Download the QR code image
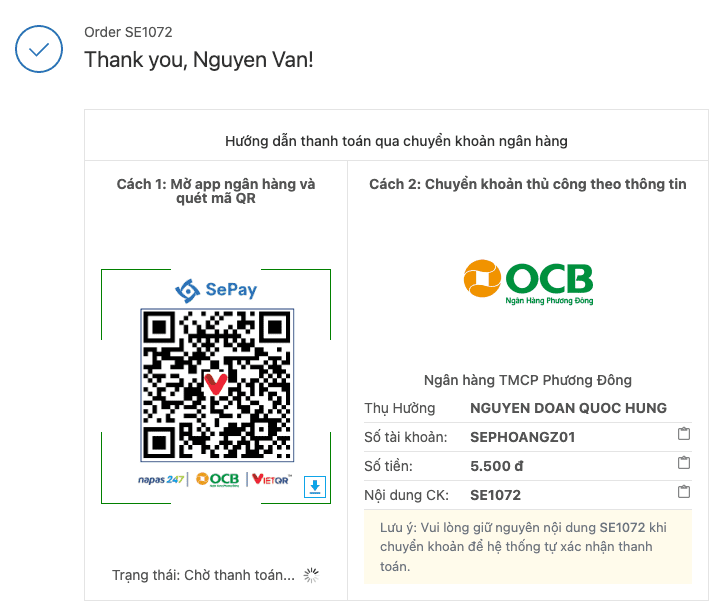 (x=315, y=487)
